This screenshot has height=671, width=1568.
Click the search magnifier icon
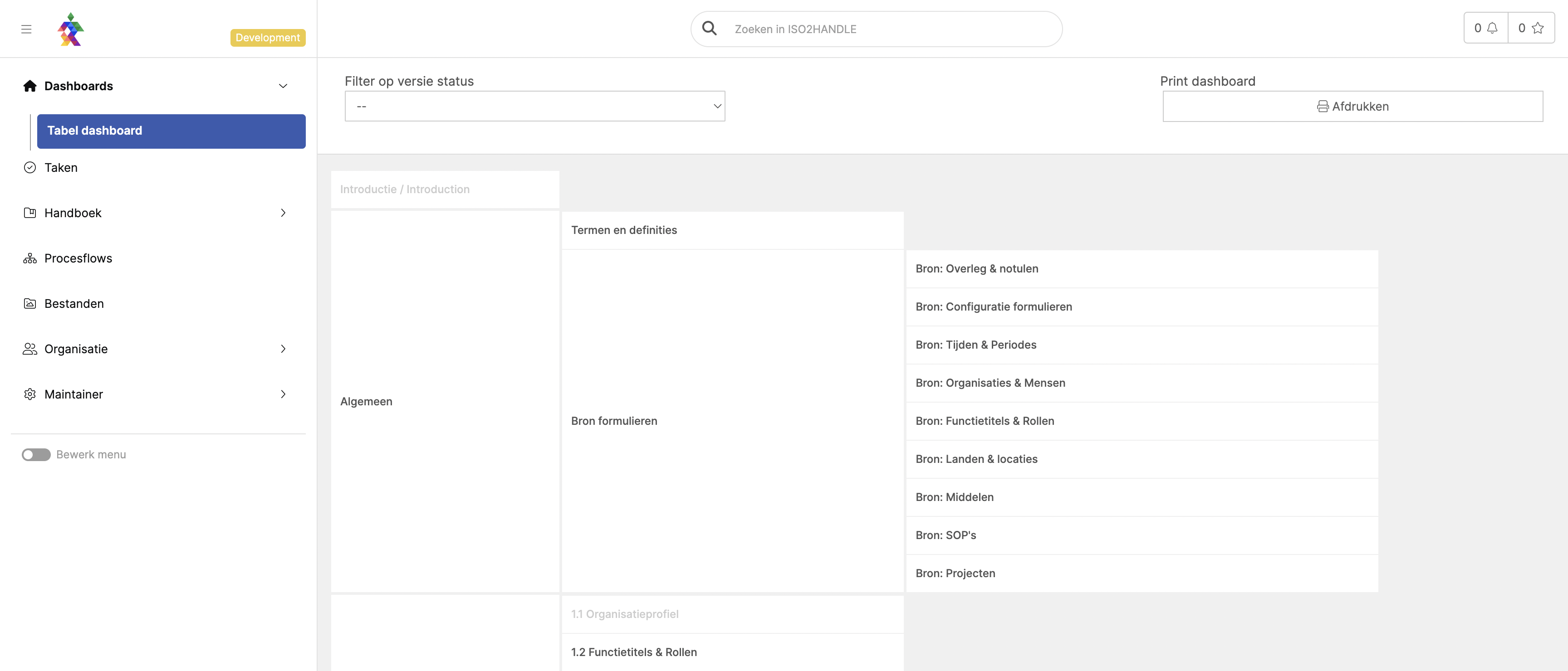click(709, 29)
